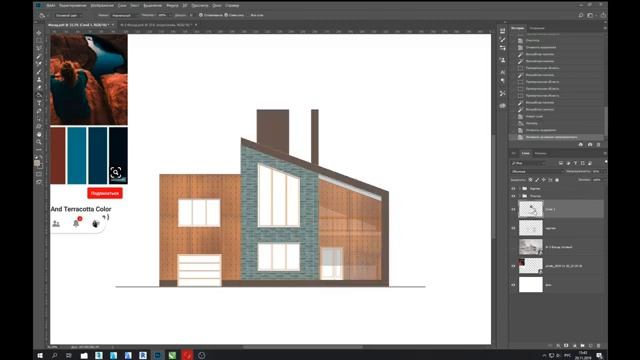Switch to the История panel tab
Viewport: 640px width, 360px height.
pos(518,28)
